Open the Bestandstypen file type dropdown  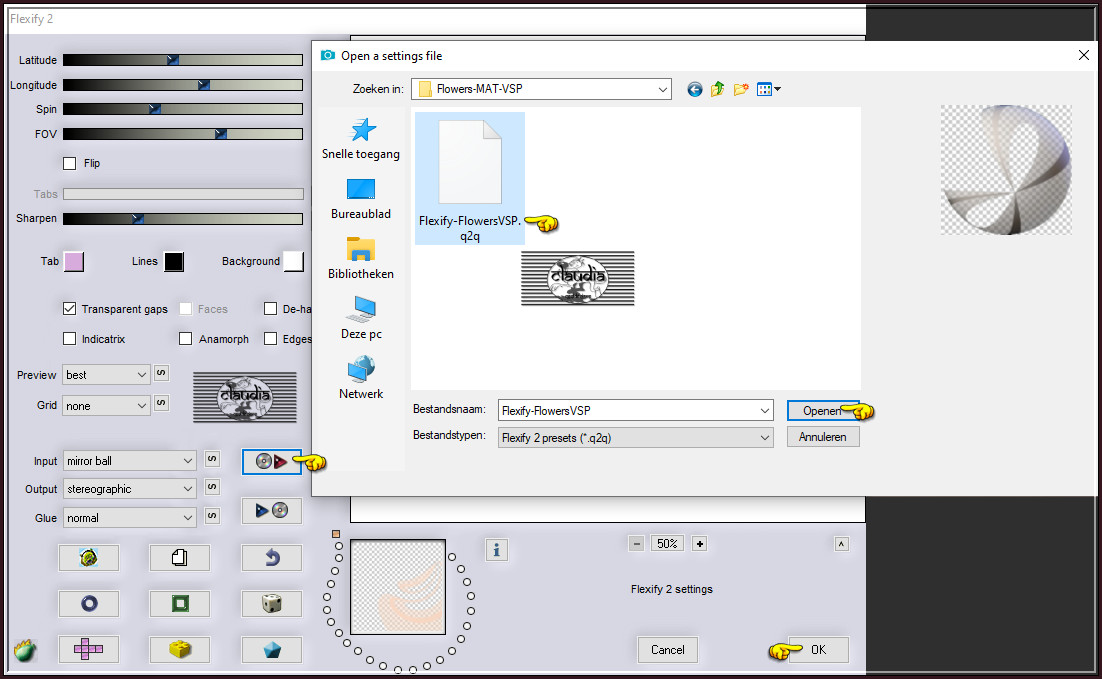tap(635, 438)
